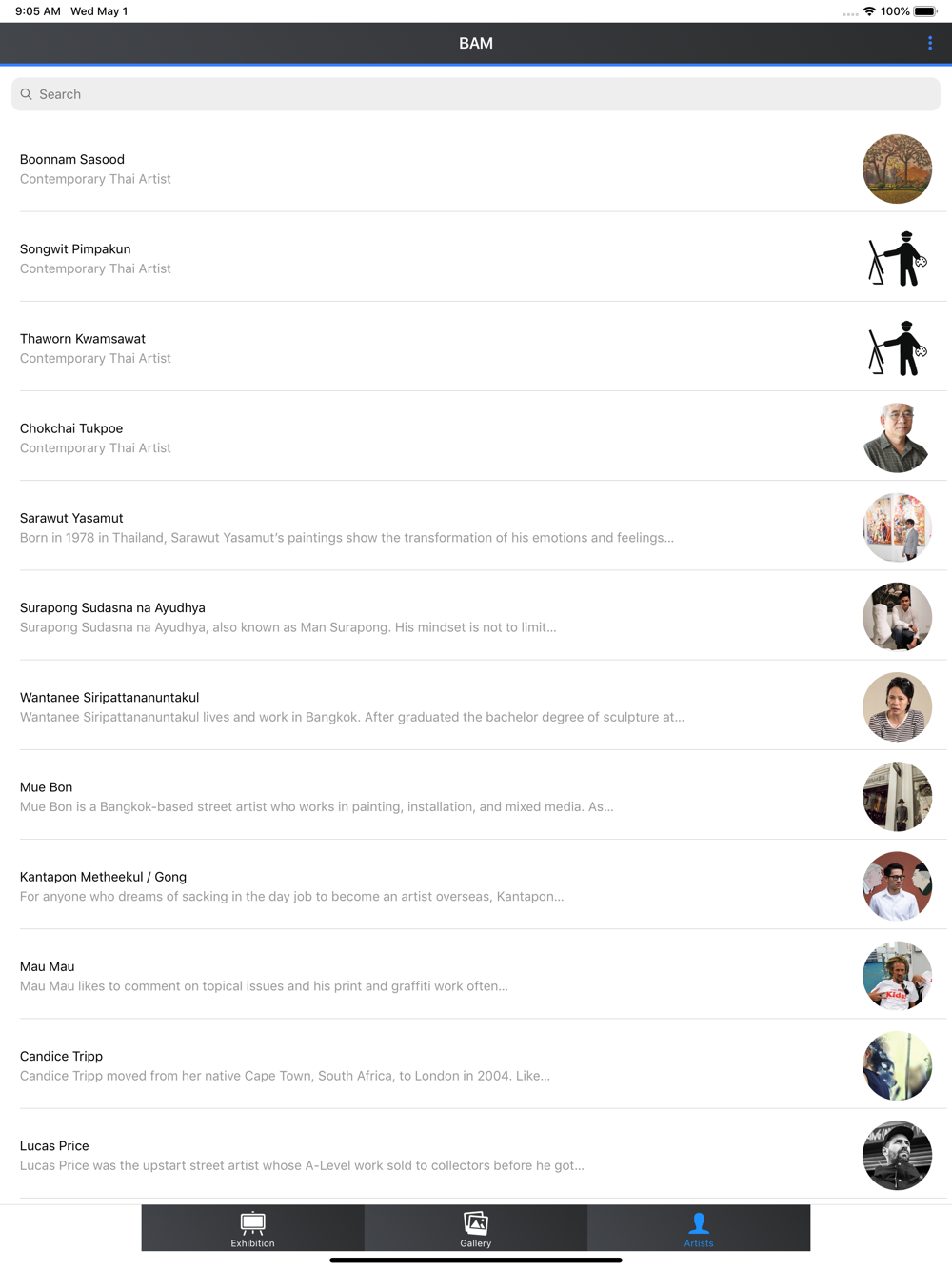Tap Chokchai Tukpoe's portrait photo

point(897,438)
